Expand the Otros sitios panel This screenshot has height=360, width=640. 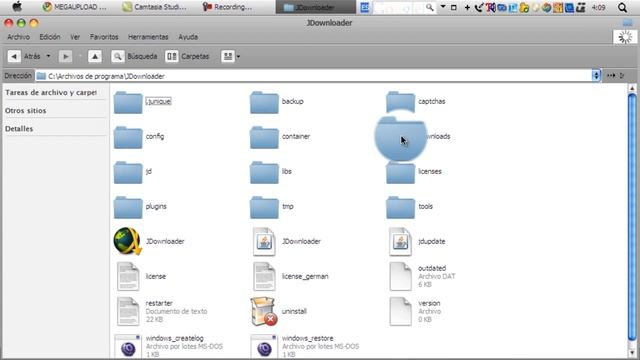pos(26,111)
